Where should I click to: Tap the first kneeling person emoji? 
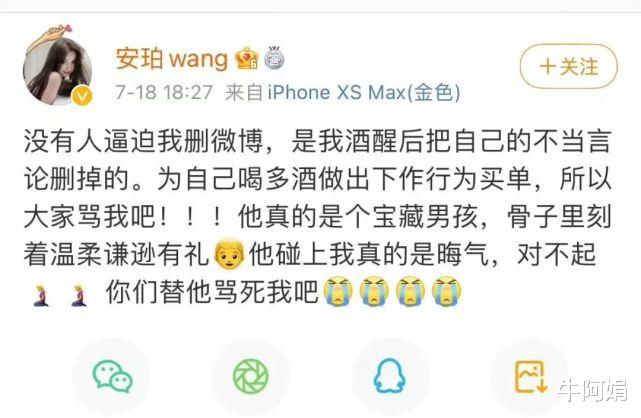[x=41, y=295]
